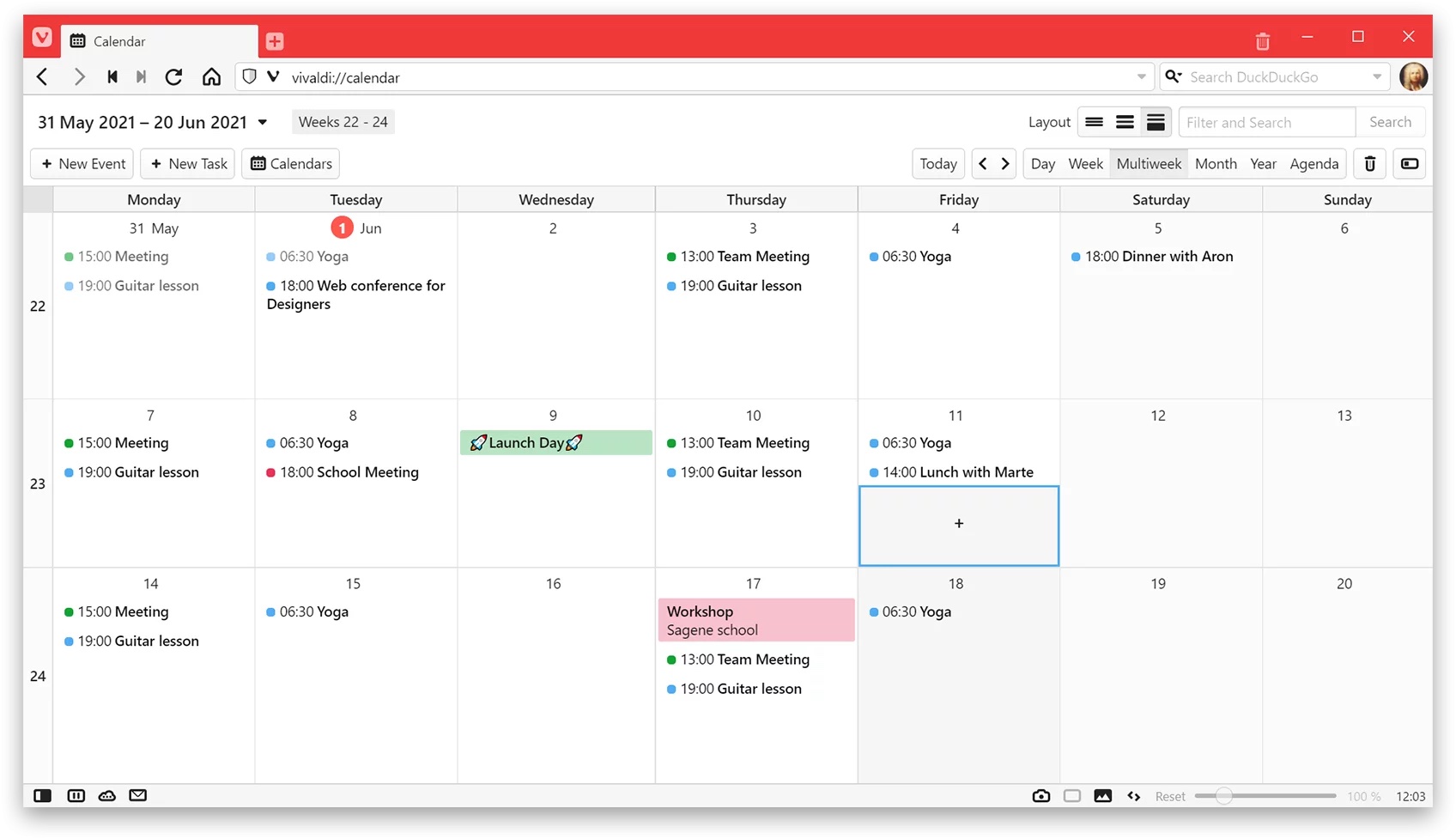Adjust the page zoom slider
This screenshot has height=839, width=1456.
point(1224,796)
